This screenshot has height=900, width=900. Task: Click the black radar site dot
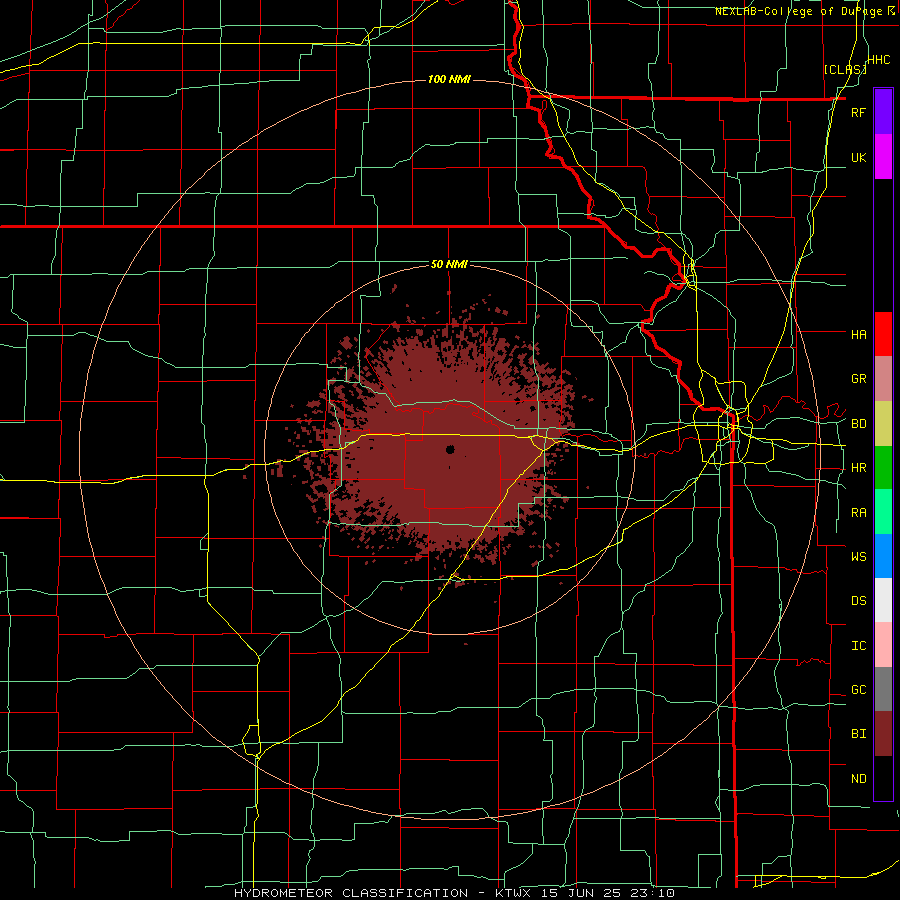coord(450,449)
